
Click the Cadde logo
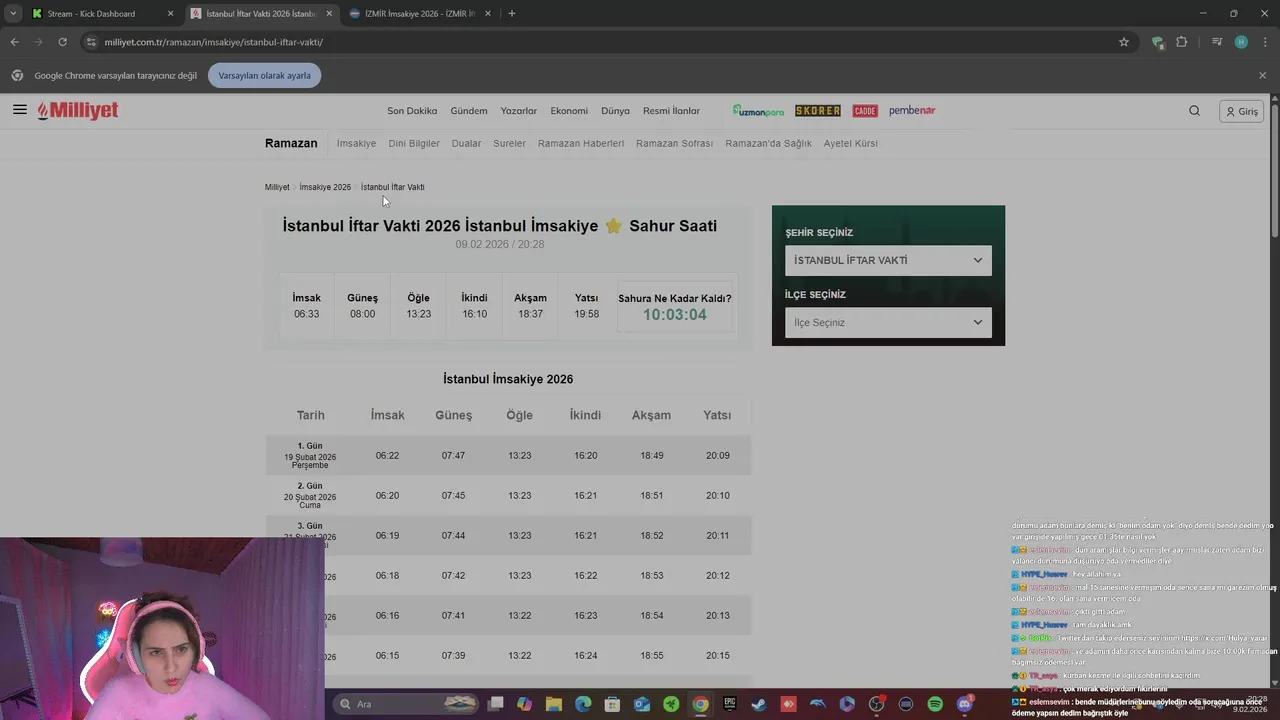click(865, 111)
